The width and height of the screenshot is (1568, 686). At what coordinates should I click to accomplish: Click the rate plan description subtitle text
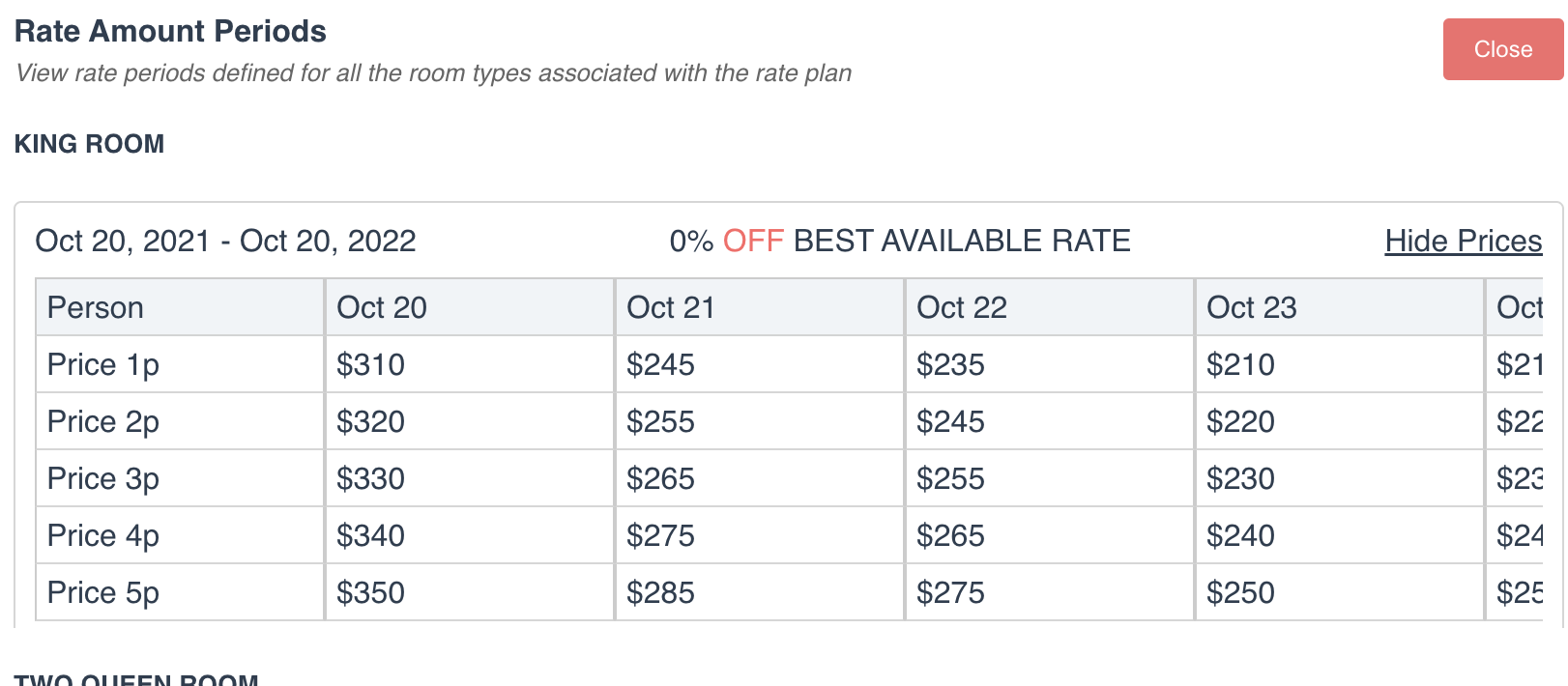(433, 72)
